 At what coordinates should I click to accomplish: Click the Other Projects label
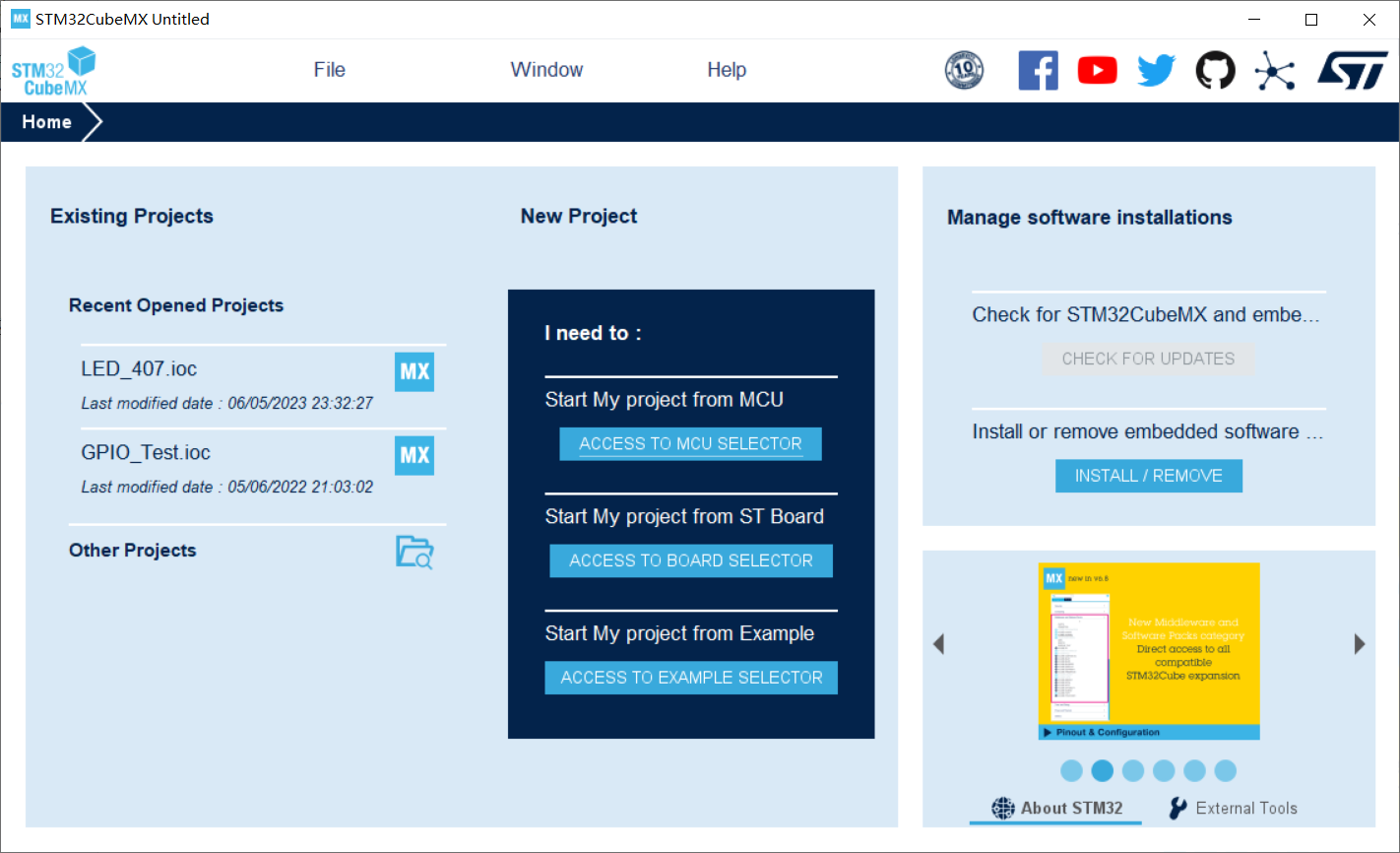(x=133, y=551)
